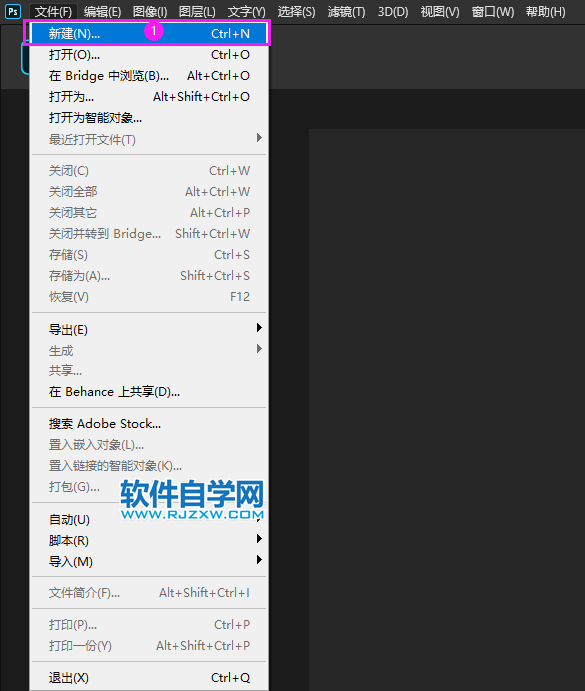This screenshot has height=691, width=585.
Task: Expand the 生成 submenu
Action: 149,350
